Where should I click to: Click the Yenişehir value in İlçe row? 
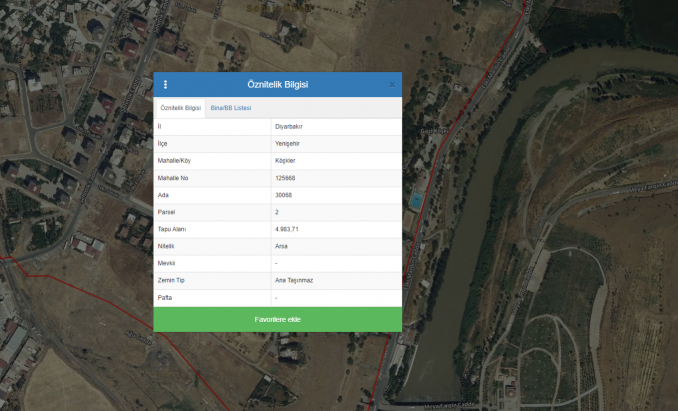(288, 144)
